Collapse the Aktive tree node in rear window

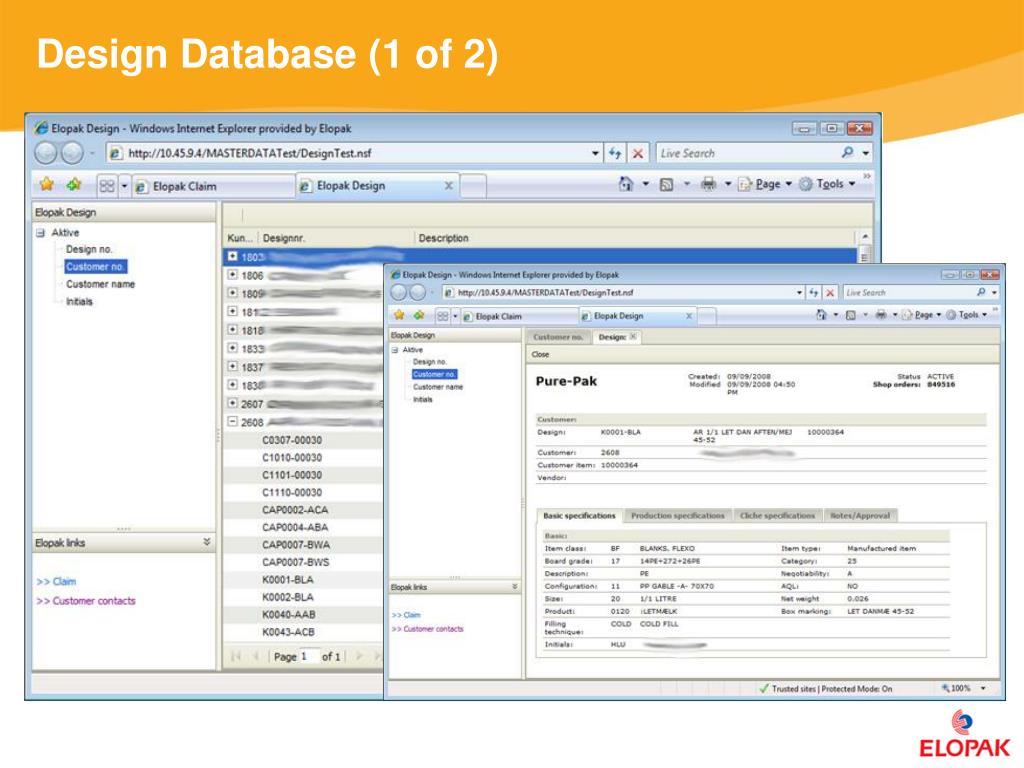(40, 232)
